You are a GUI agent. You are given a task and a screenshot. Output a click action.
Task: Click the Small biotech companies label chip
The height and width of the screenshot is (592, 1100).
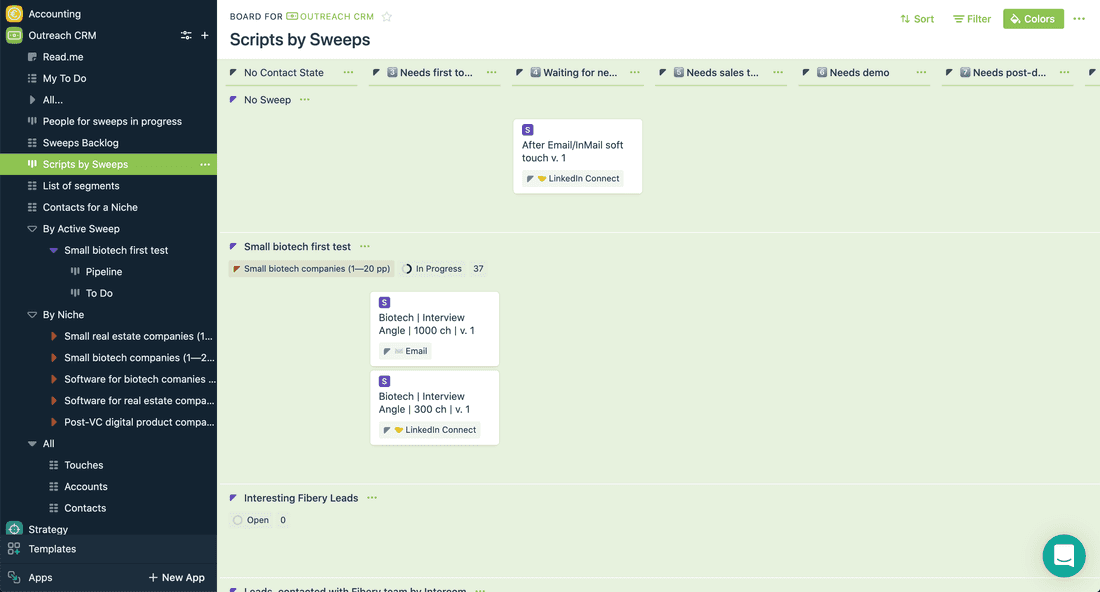311,268
